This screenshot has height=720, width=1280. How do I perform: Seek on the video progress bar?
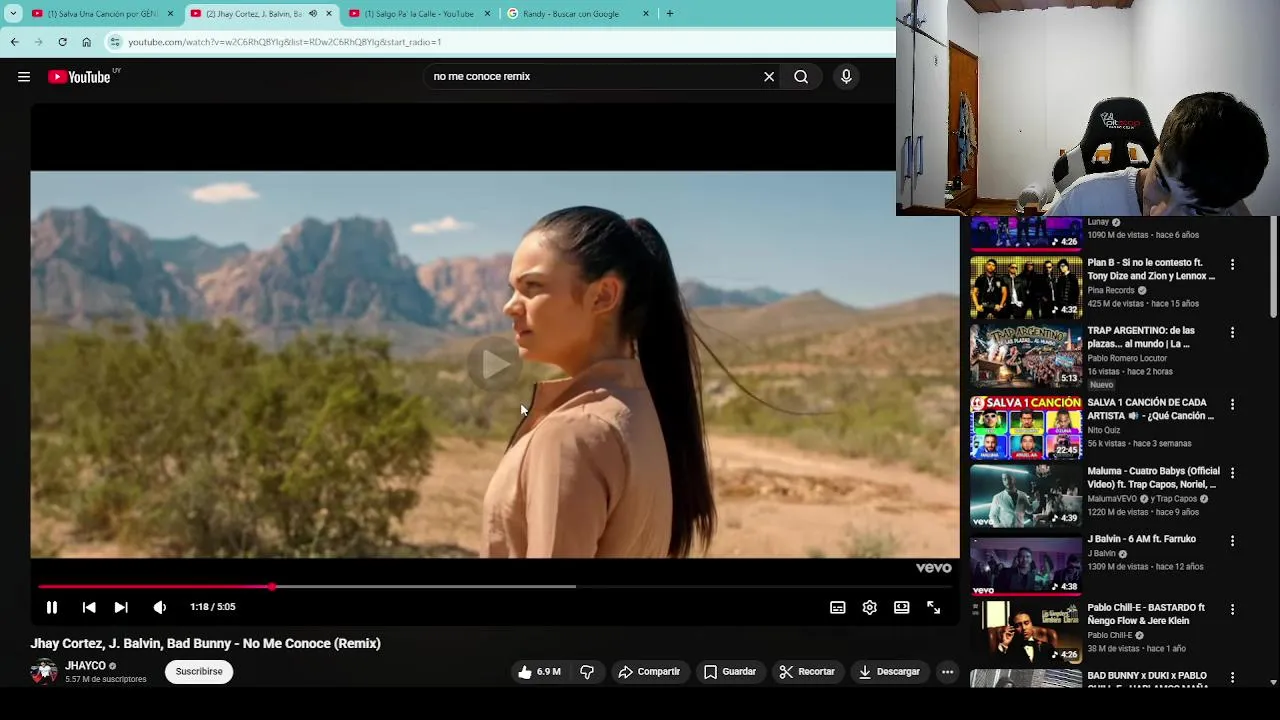pos(495,587)
